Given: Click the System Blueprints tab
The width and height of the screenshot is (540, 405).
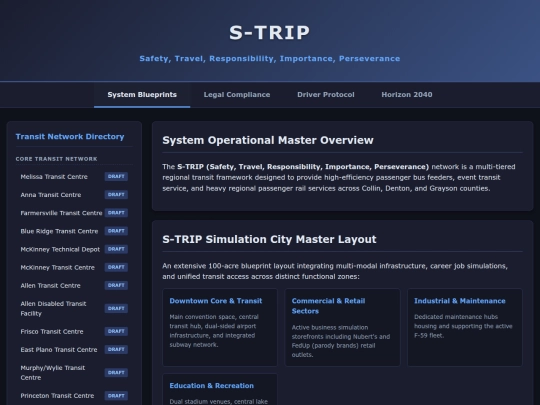Looking at the screenshot, I should [142, 95].
